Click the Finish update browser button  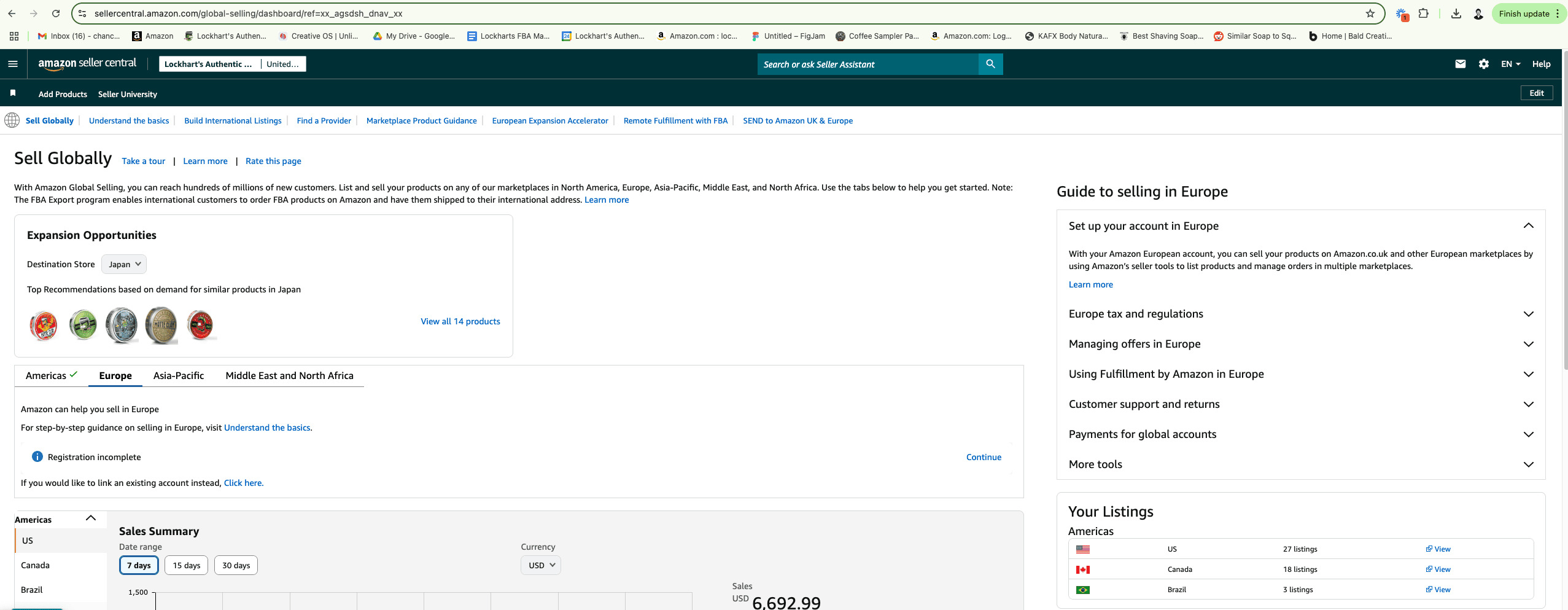1528,14
